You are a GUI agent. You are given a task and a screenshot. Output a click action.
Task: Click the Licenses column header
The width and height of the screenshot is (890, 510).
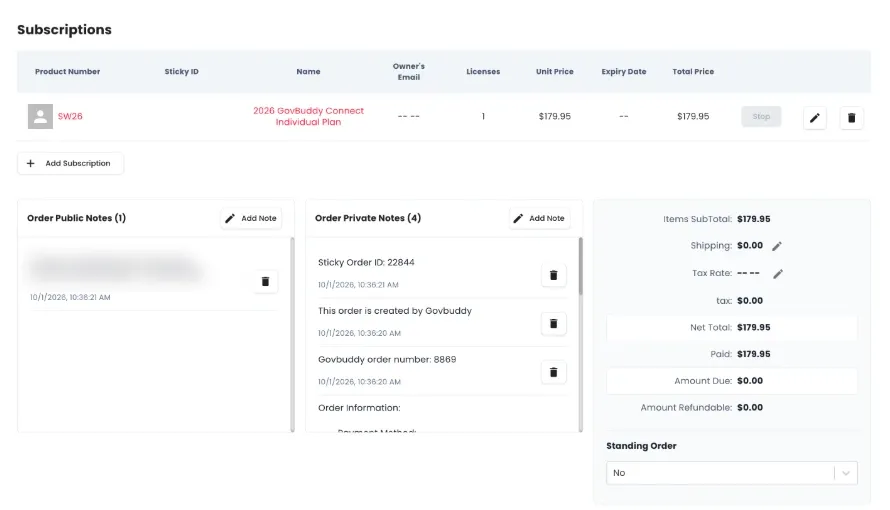(483, 71)
